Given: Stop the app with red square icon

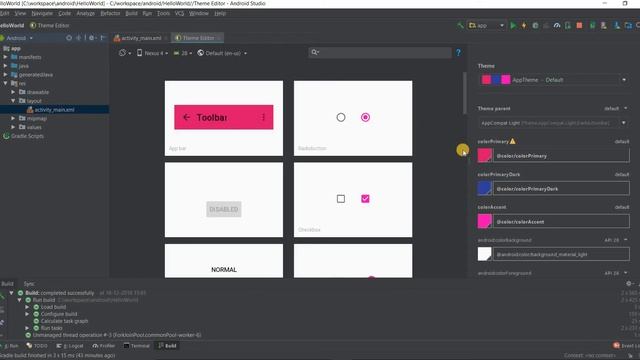Looking at the screenshot, I should tap(579, 25).
